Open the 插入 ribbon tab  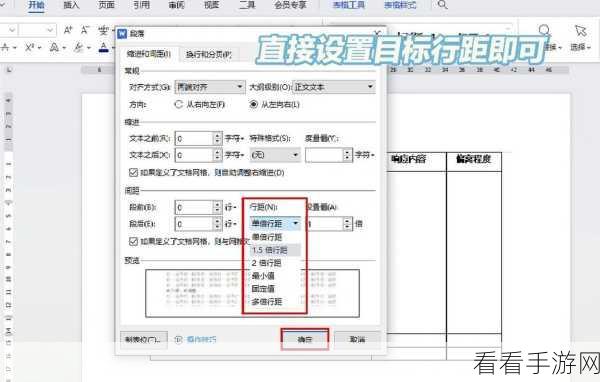[71, 5]
